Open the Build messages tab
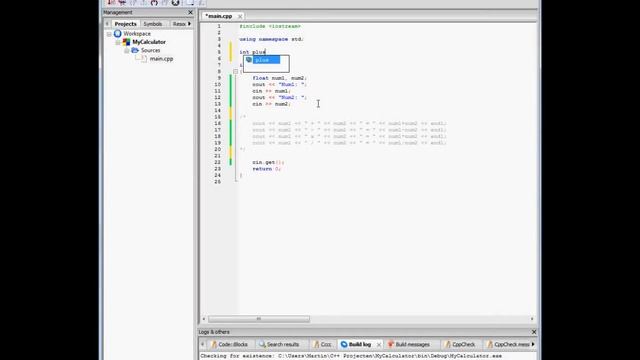Screen dimensions: 640x360 [409, 344]
